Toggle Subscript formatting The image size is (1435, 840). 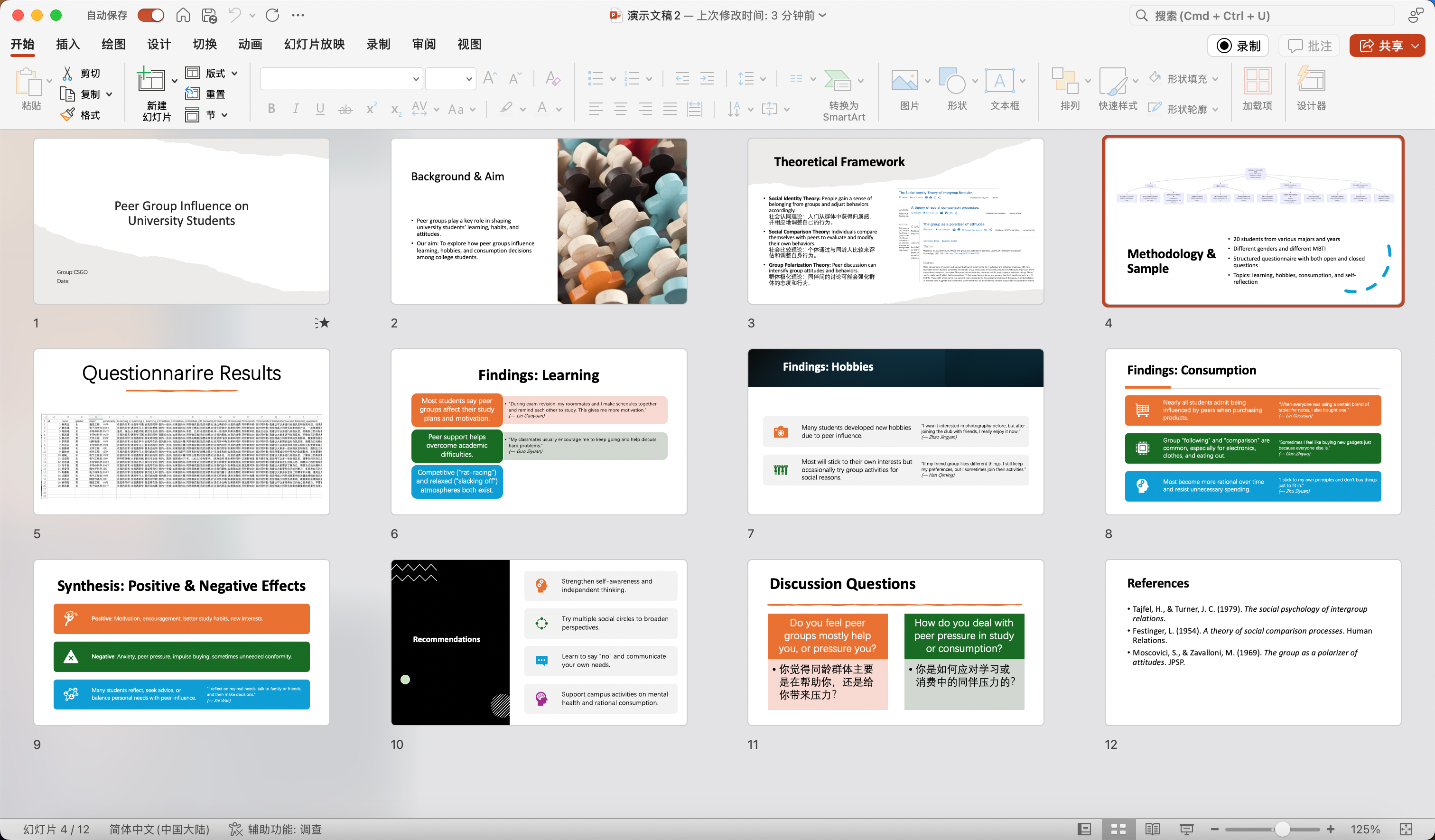[x=396, y=109]
